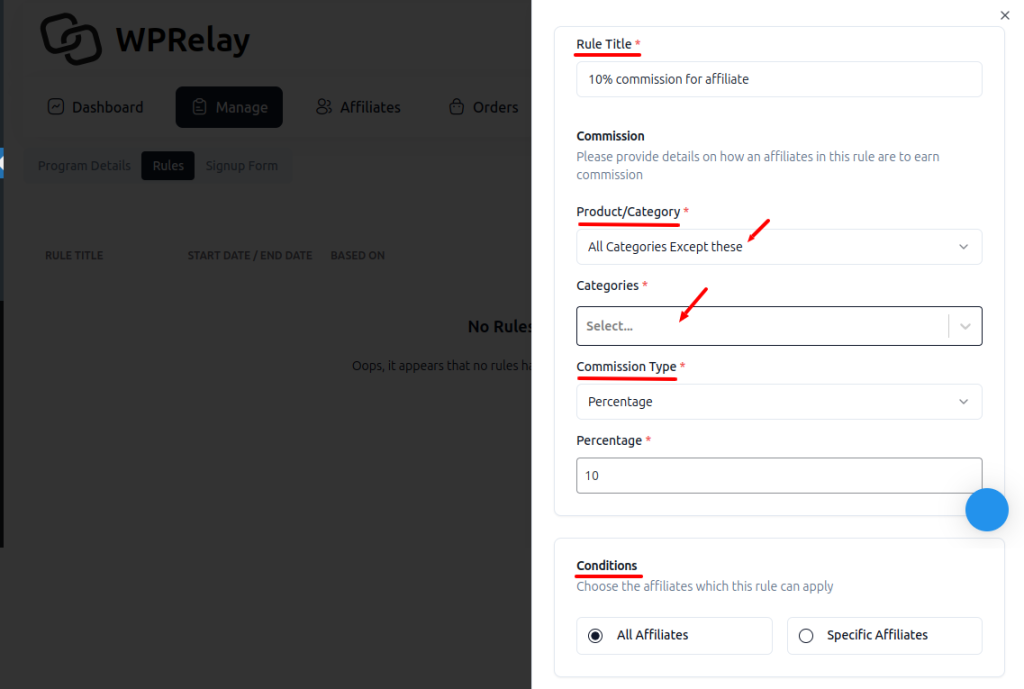Click the Affiliates people icon
The width and height of the screenshot is (1024, 689).
click(322, 106)
